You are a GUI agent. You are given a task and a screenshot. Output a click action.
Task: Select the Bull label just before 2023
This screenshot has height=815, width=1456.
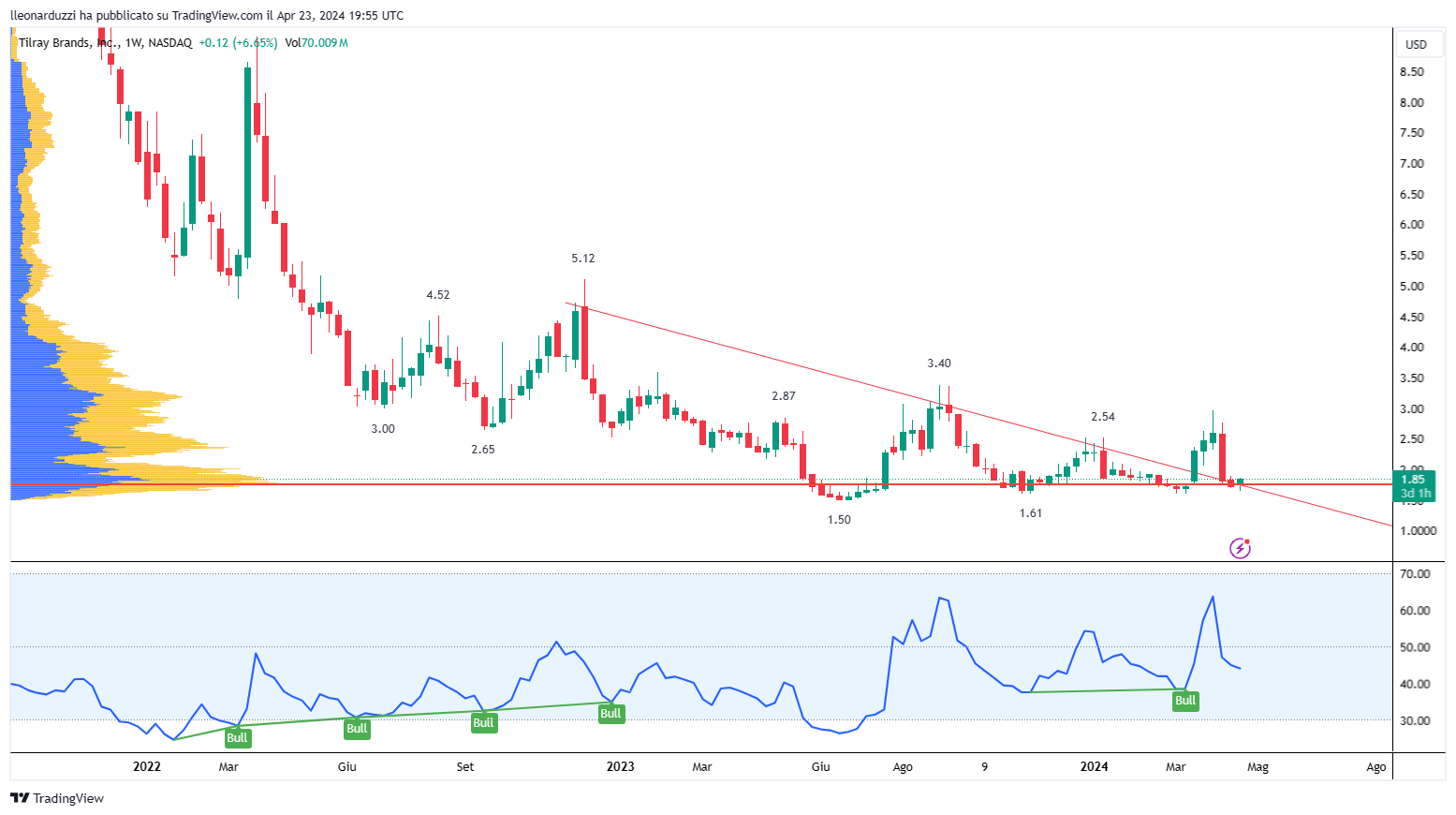coord(610,714)
